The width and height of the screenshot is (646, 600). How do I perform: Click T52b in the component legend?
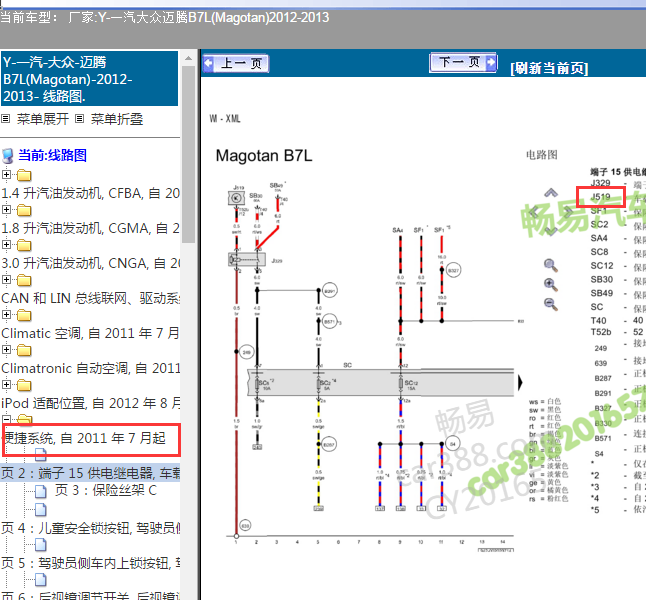(601, 332)
